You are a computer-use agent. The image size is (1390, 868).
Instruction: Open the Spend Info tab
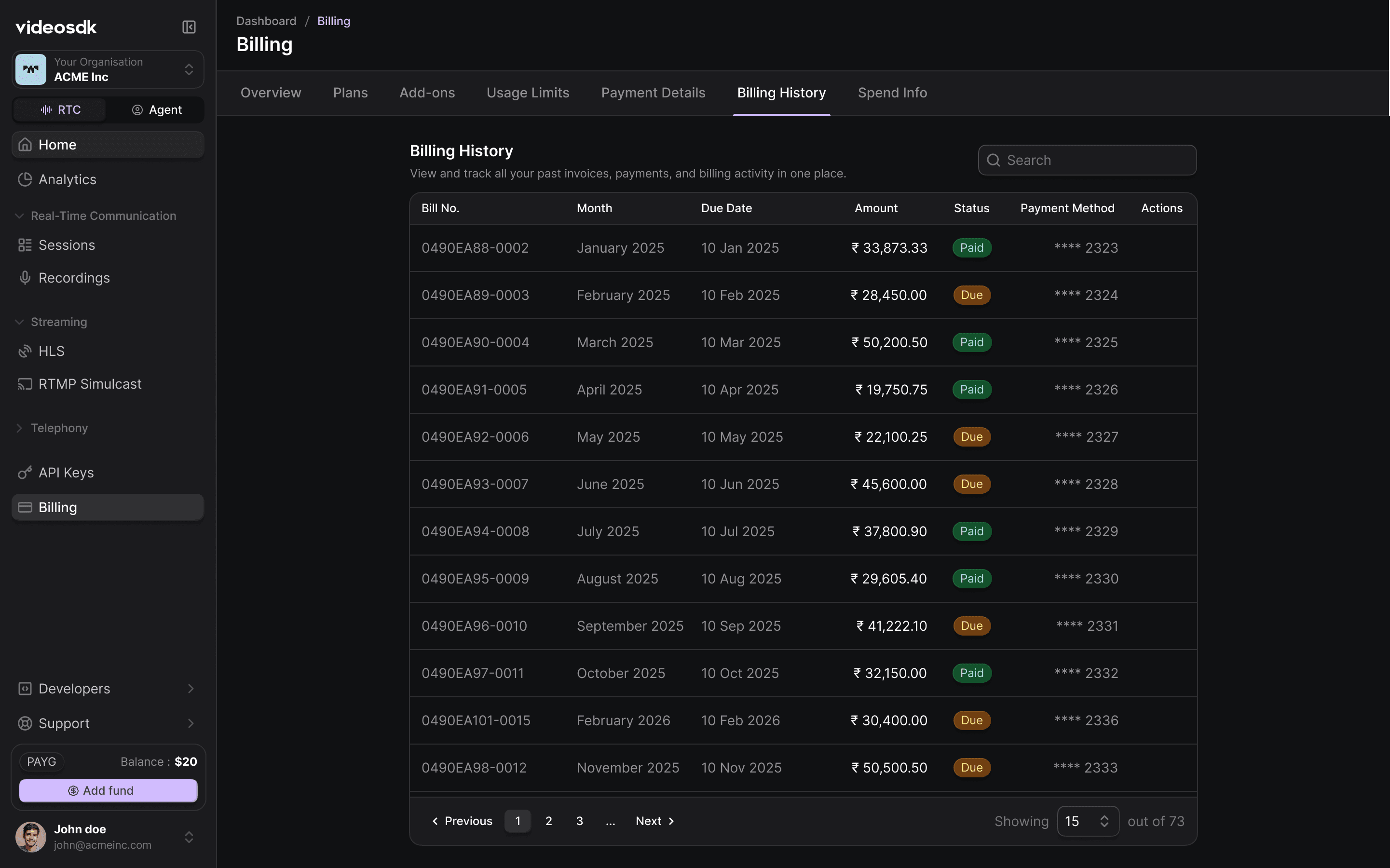click(x=892, y=93)
